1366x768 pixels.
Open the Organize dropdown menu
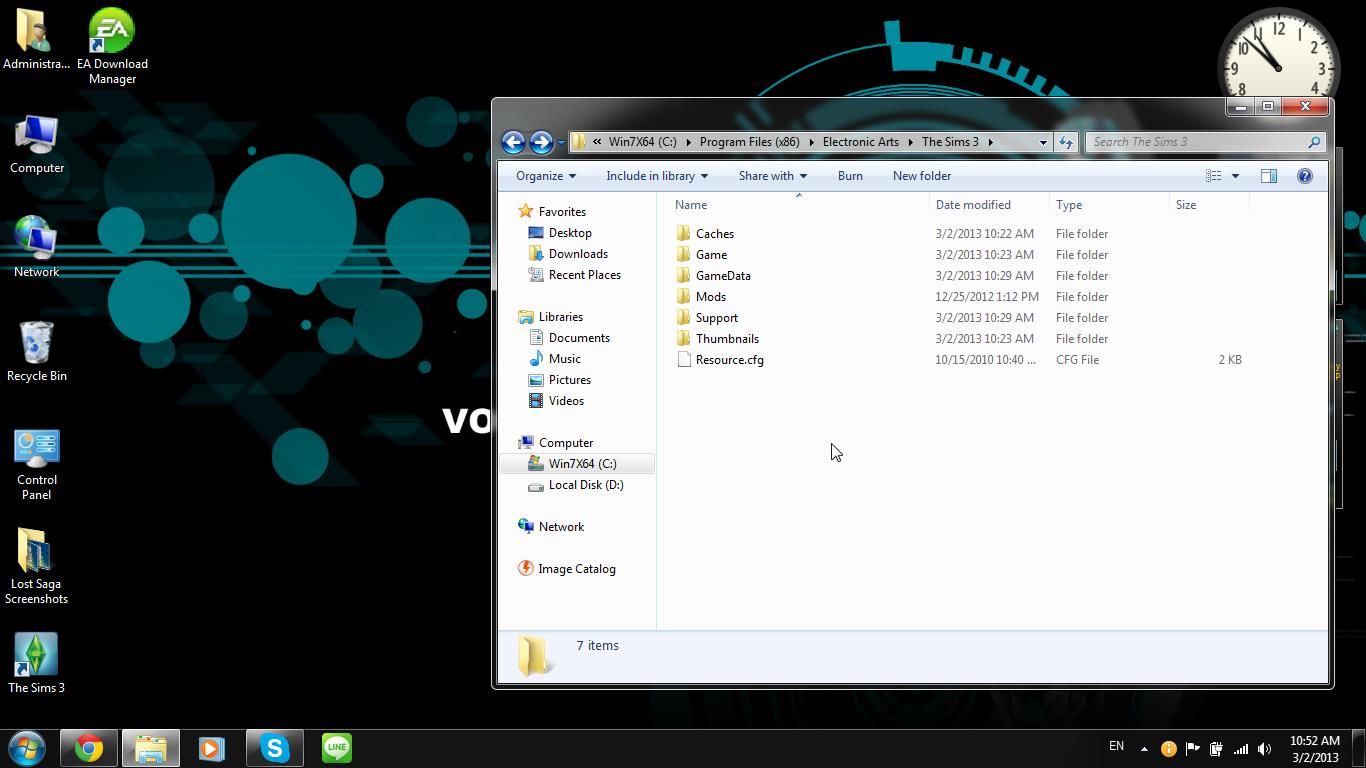click(x=546, y=176)
